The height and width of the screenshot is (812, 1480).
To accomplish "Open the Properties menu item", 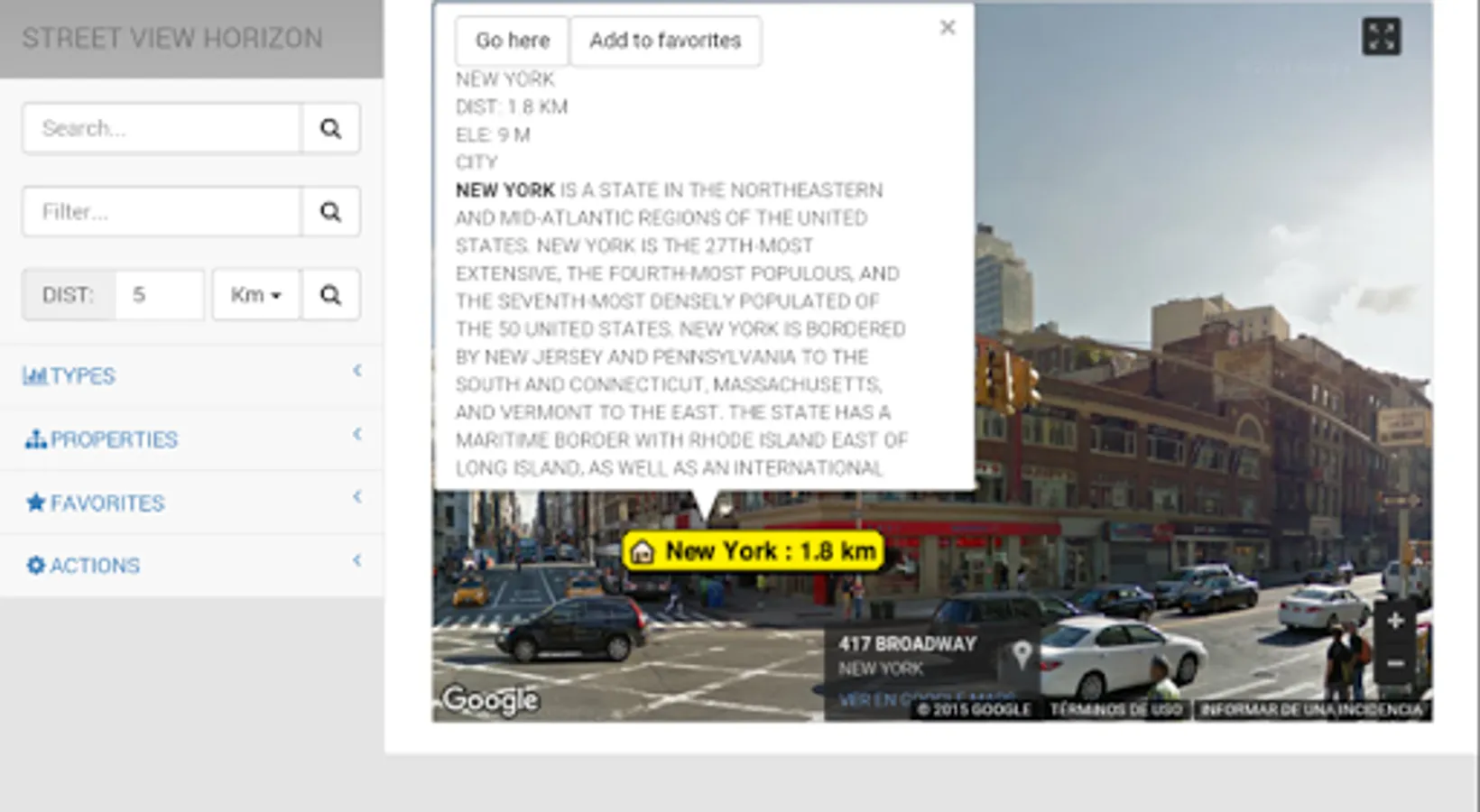I will 191,439.
